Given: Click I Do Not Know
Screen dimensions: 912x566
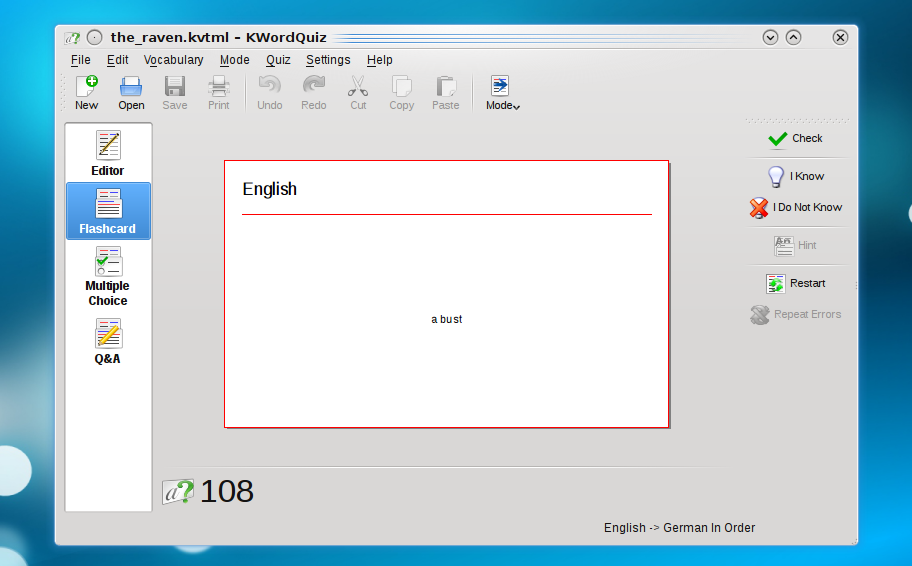Looking at the screenshot, I should [796, 207].
